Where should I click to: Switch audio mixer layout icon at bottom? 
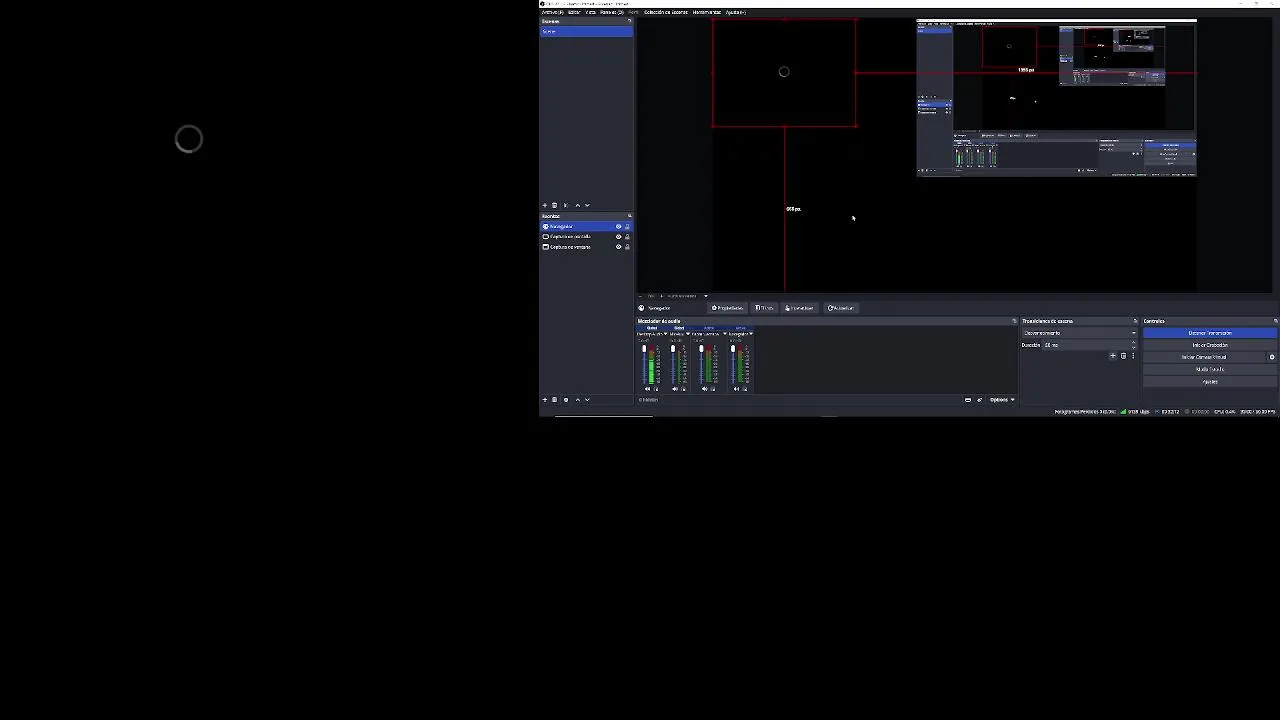point(968,400)
